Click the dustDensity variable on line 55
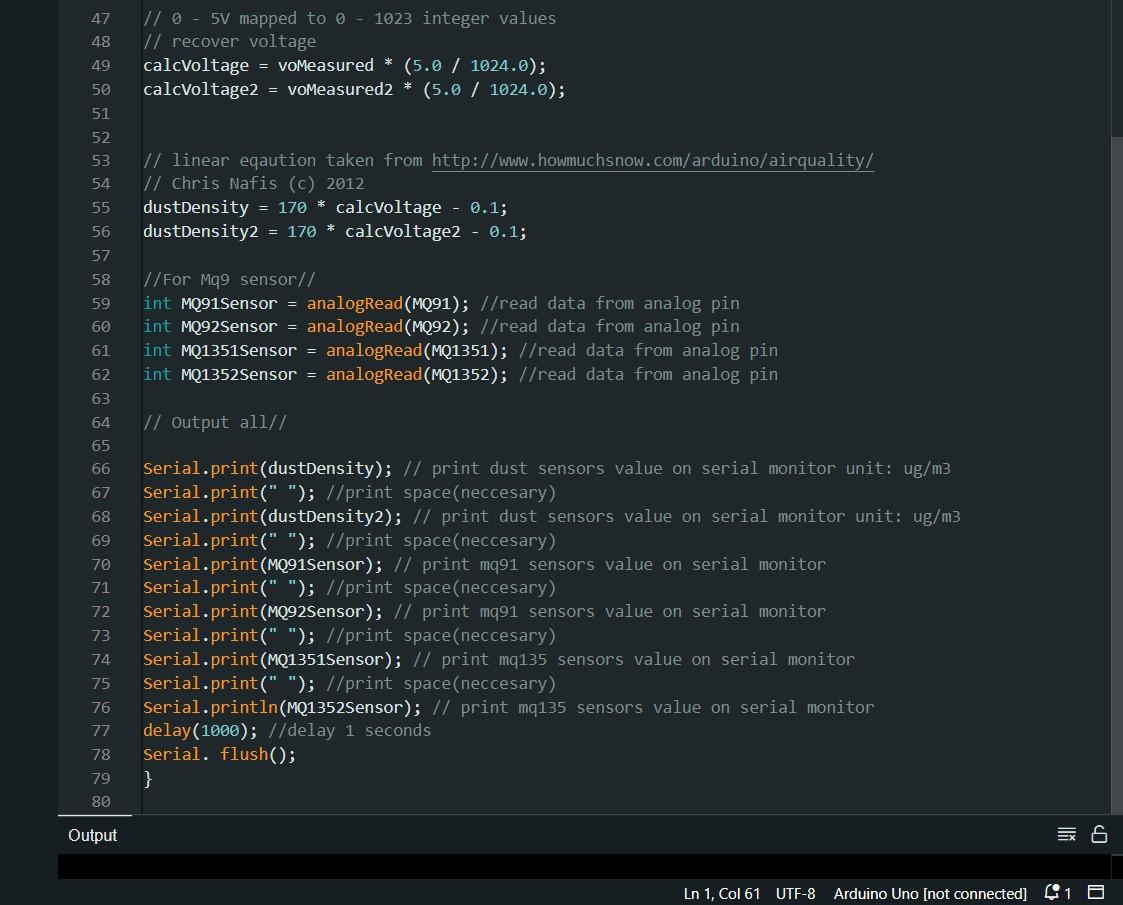The height and width of the screenshot is (905, 1123). coord(196,207)
